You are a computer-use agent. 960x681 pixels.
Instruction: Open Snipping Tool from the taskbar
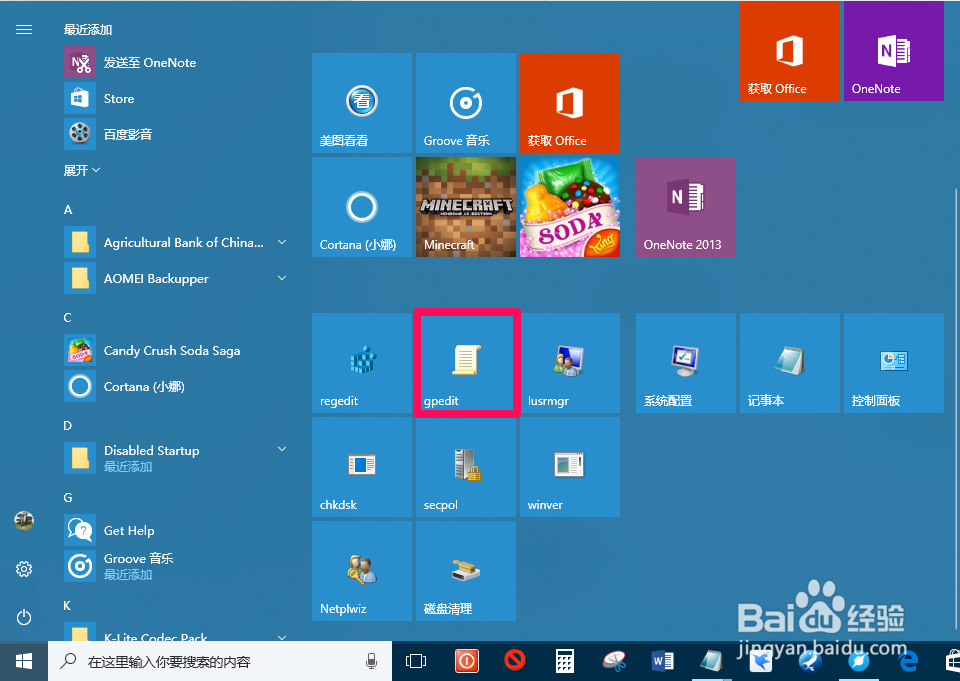tap(614, 661)
